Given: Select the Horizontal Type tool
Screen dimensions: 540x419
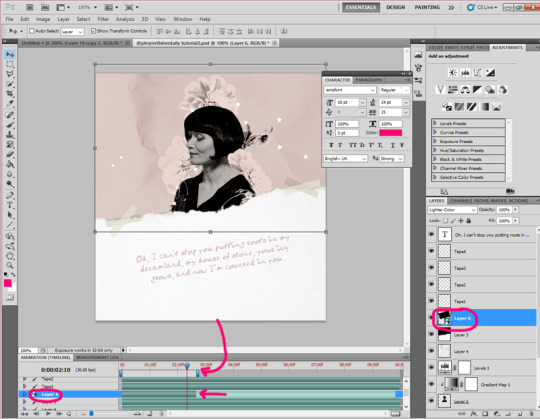Looking at the screenshot, I should pos(10,205).
